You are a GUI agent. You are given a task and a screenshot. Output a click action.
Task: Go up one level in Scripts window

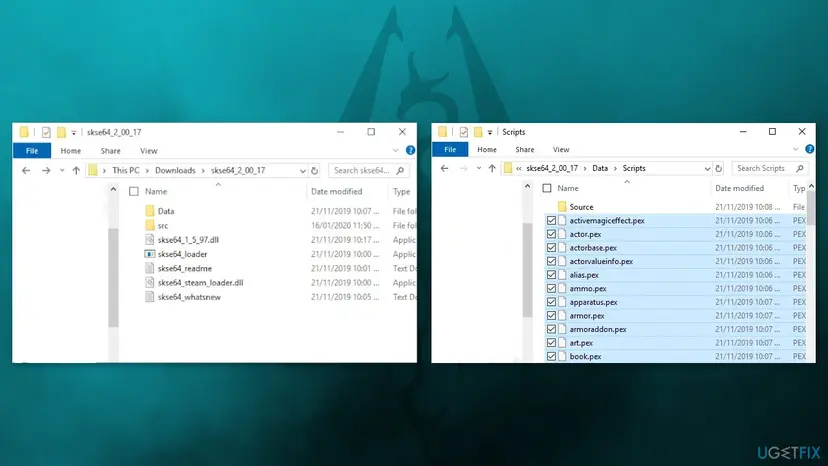pyautogui.click(x=492, y=169)
